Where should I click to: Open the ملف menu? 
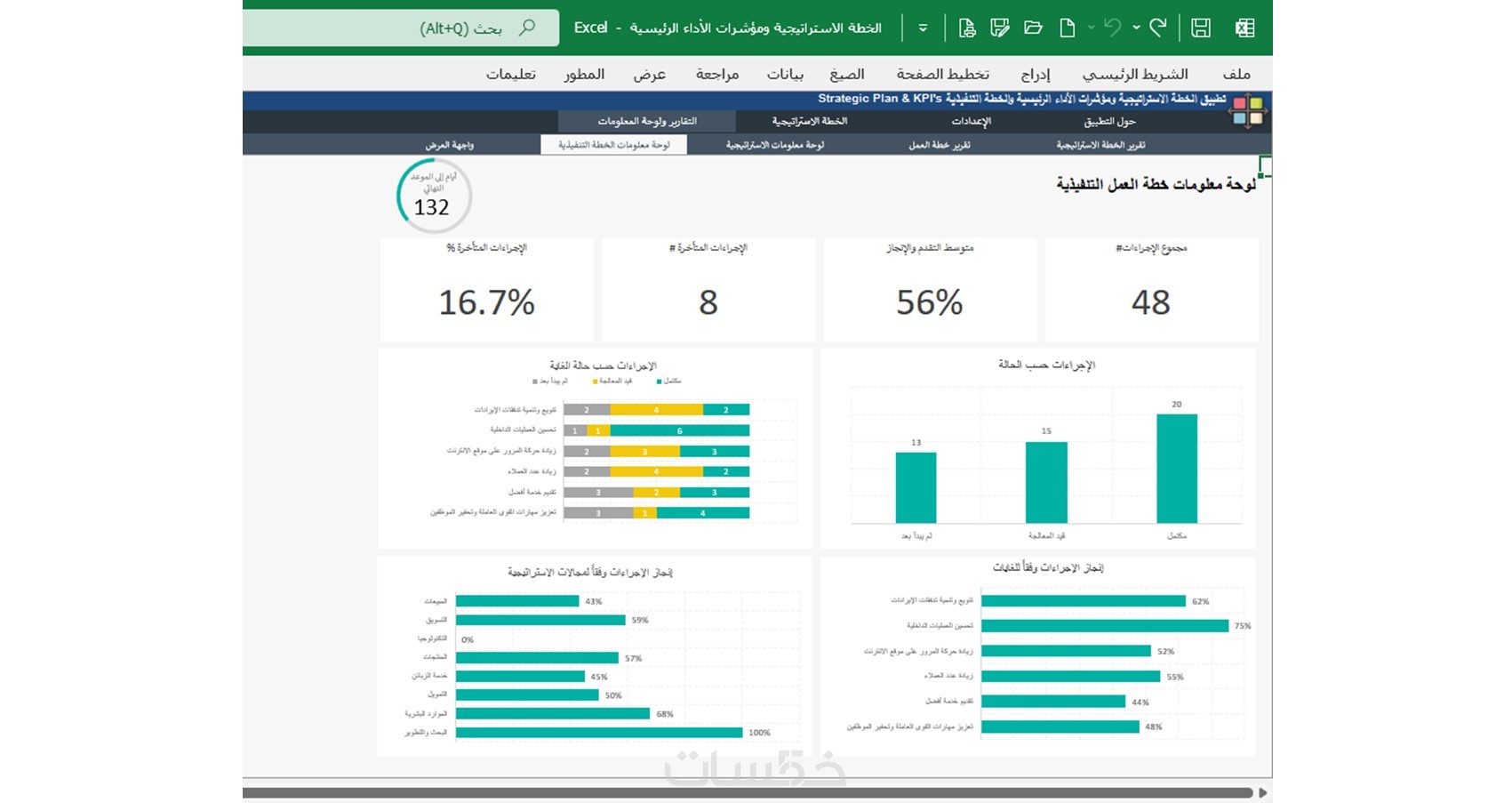pyautogui.click(x=1236, y=74)
